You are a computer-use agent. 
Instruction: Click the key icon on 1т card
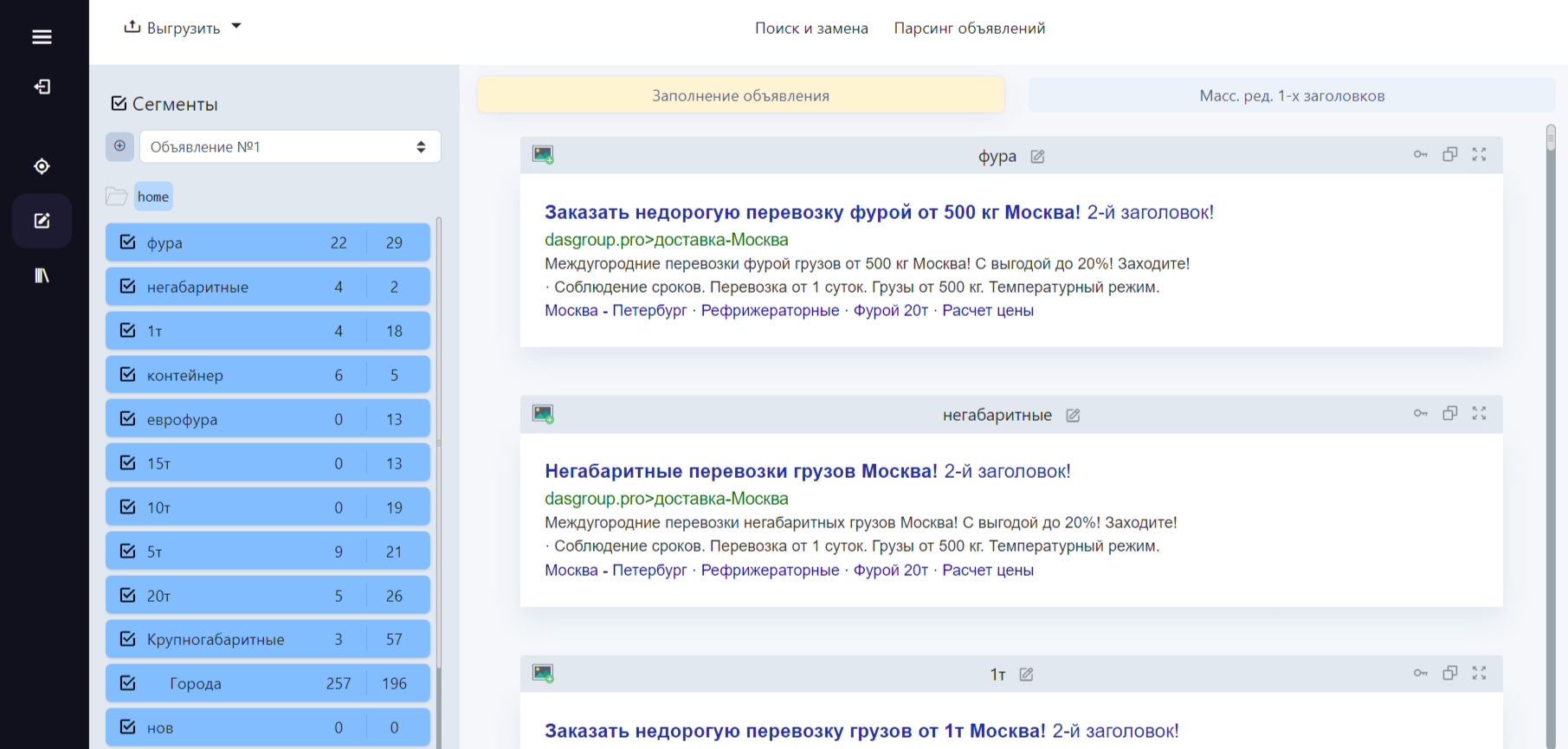[x=1421, y=673]
